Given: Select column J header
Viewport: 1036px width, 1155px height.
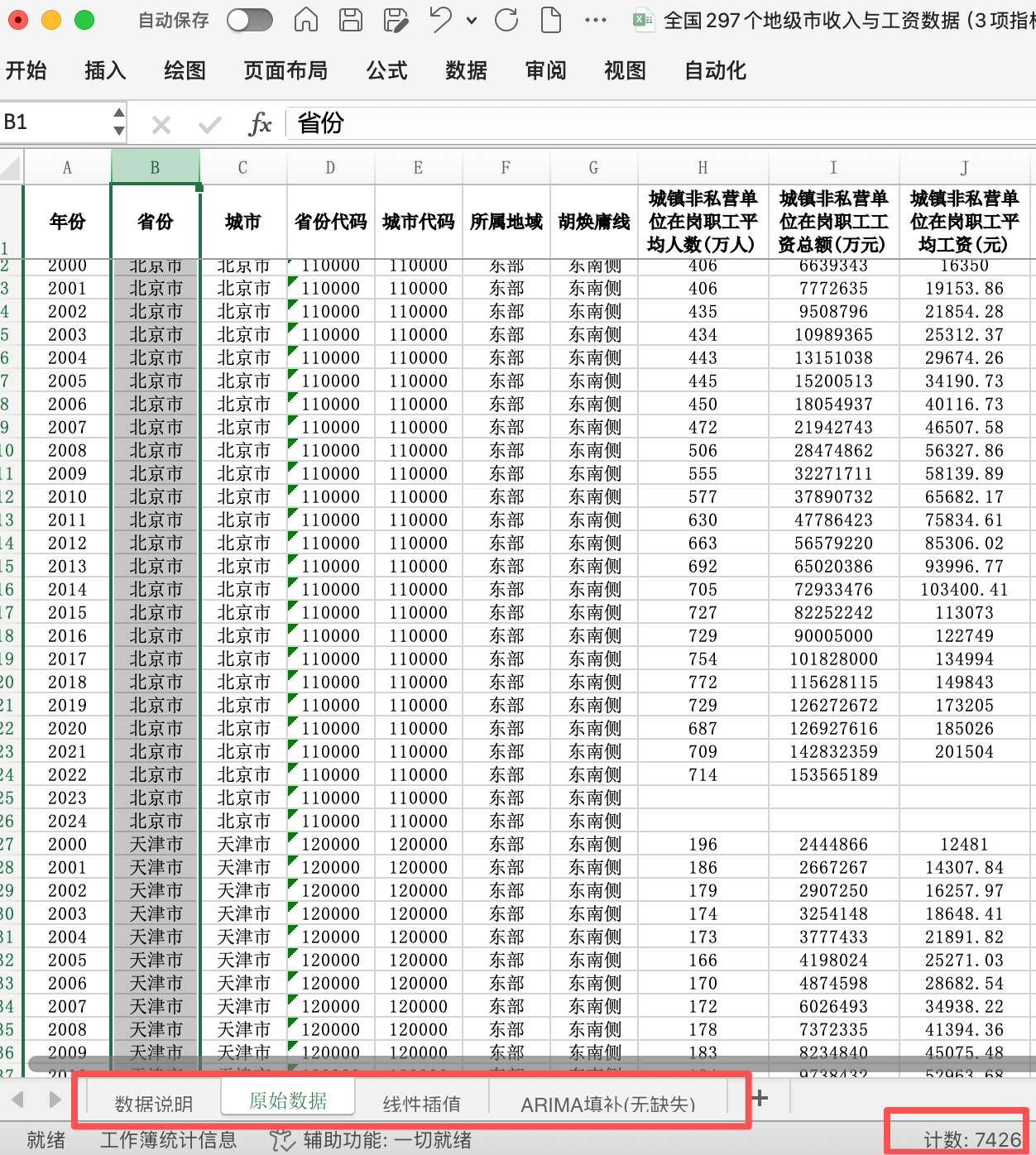Looking at the screenshot, I should point(964,168).
